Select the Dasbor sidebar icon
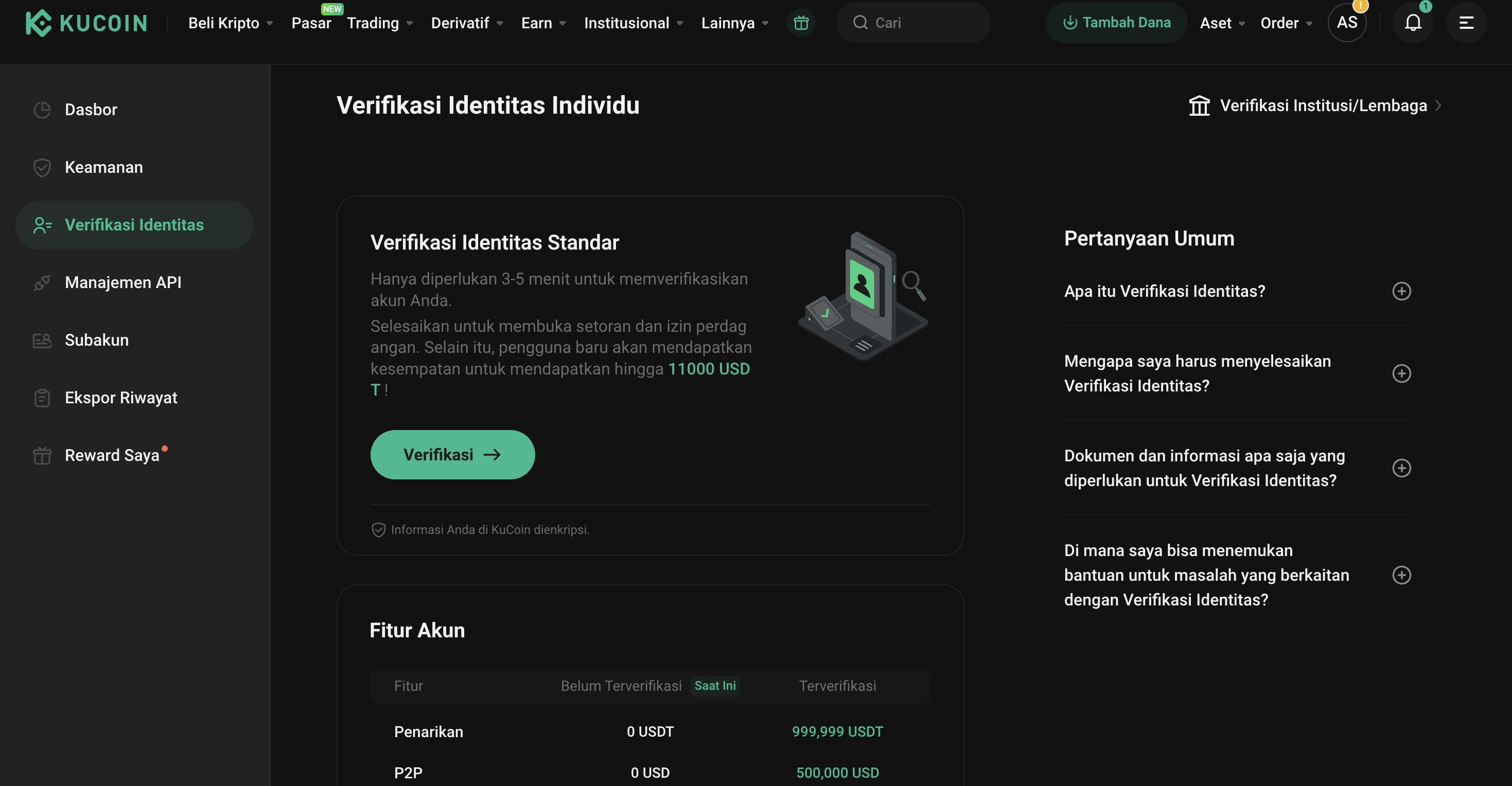Screen dimensions: 1512x786 click(x=42, y=109)
